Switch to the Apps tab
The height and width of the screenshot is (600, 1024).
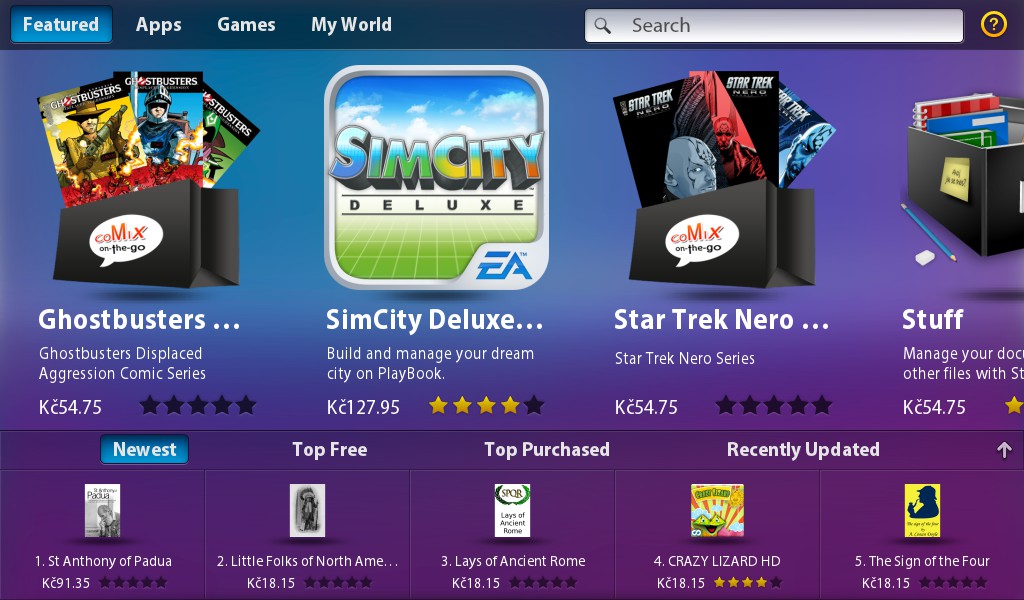pos(159,25)
